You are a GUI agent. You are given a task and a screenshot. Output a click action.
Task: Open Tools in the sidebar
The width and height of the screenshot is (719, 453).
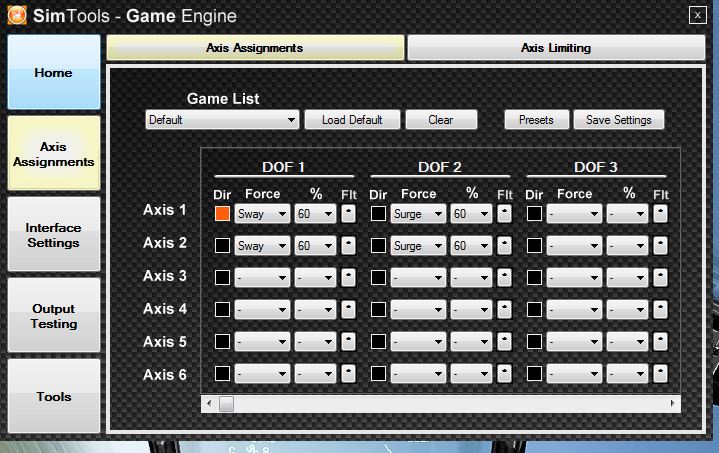(x=54, y=397)
